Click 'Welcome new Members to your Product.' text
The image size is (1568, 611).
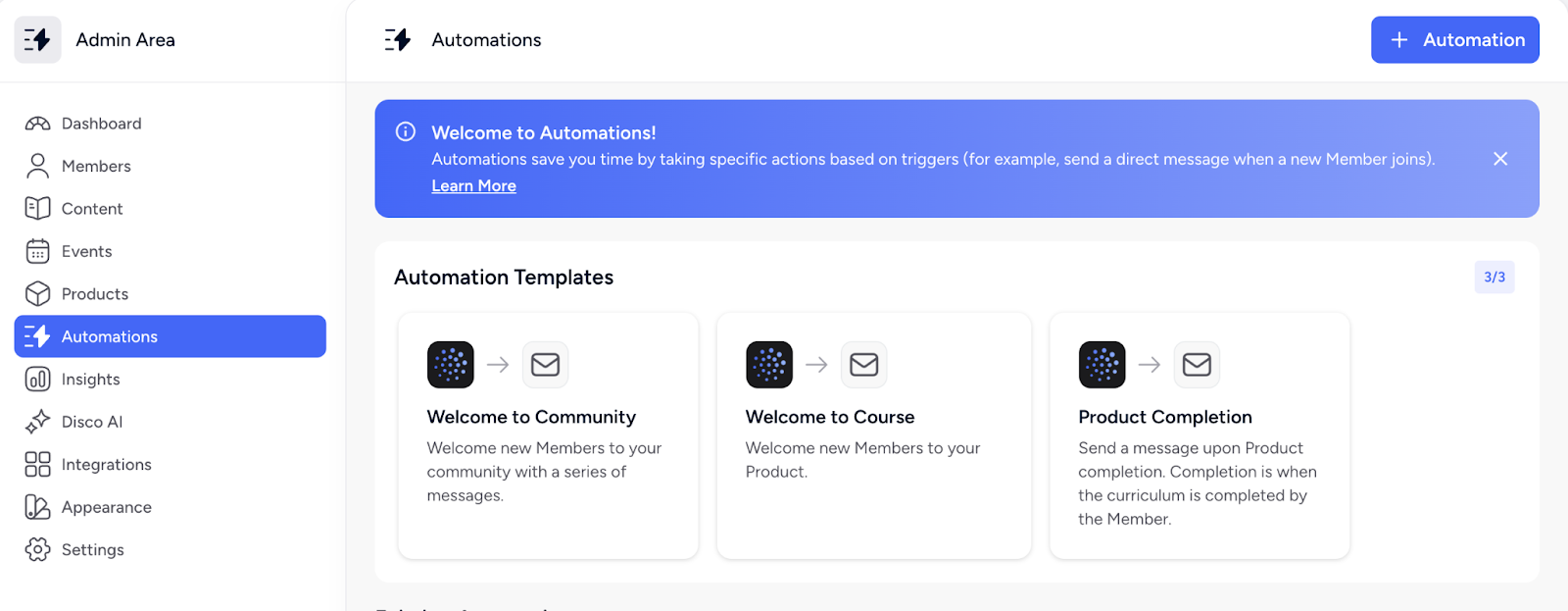[862, 460]
